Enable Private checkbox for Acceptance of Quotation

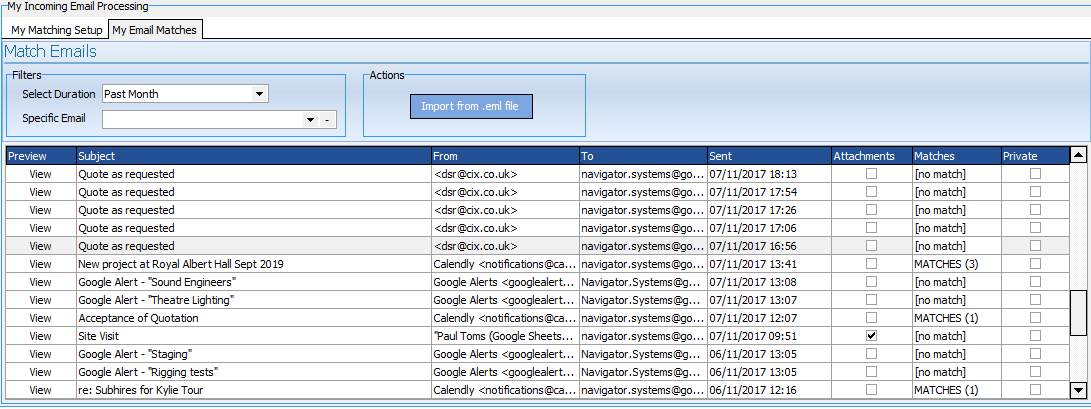tap(1035, 318)
